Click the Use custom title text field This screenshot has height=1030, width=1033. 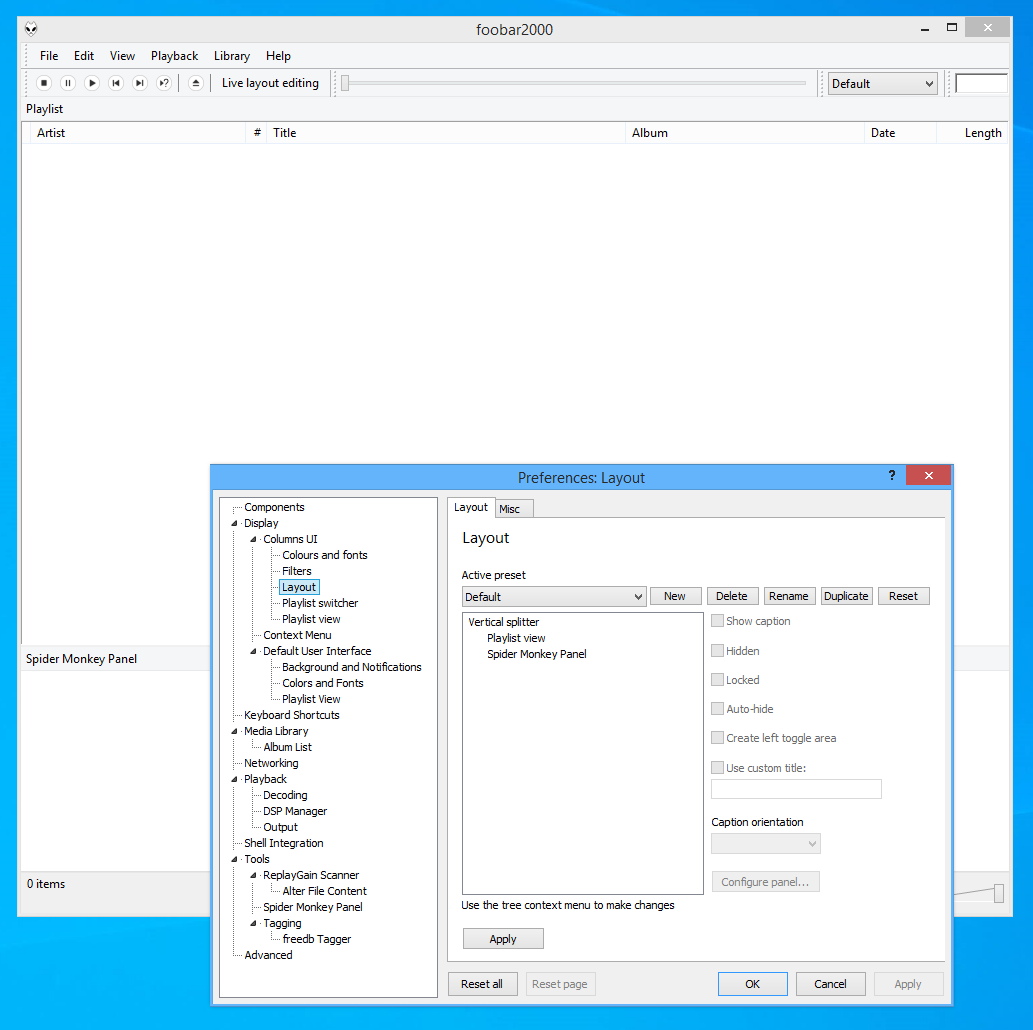(x=795, y=789)
